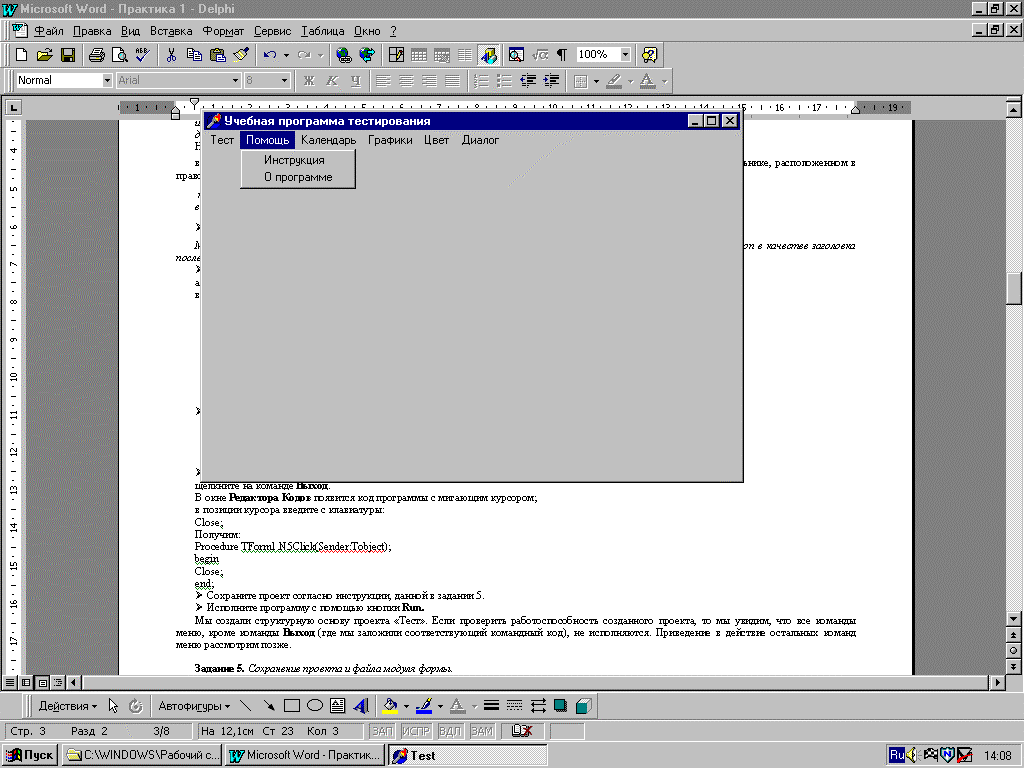This screenshot has width=1024, height=768.
Task: Expand the Borders button dropdown arrow
Action: pyautogui.click(x=596, y=81)
